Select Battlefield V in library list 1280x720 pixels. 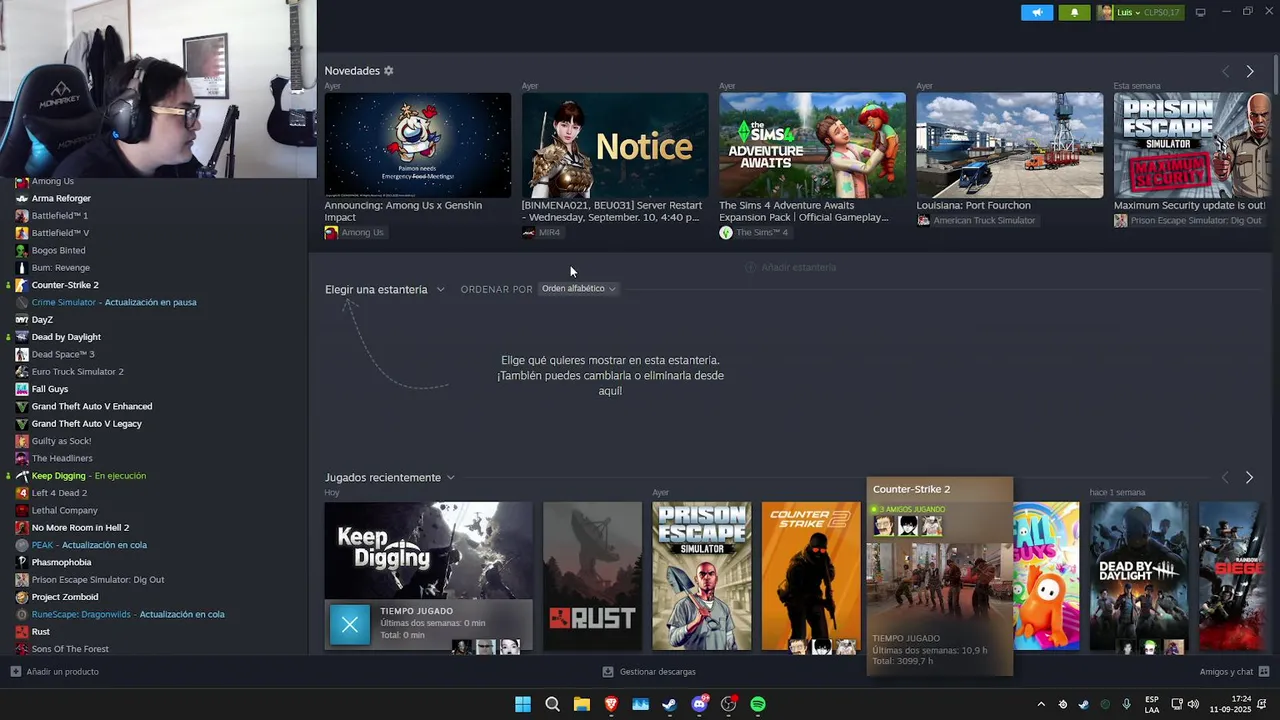(60, 233)
